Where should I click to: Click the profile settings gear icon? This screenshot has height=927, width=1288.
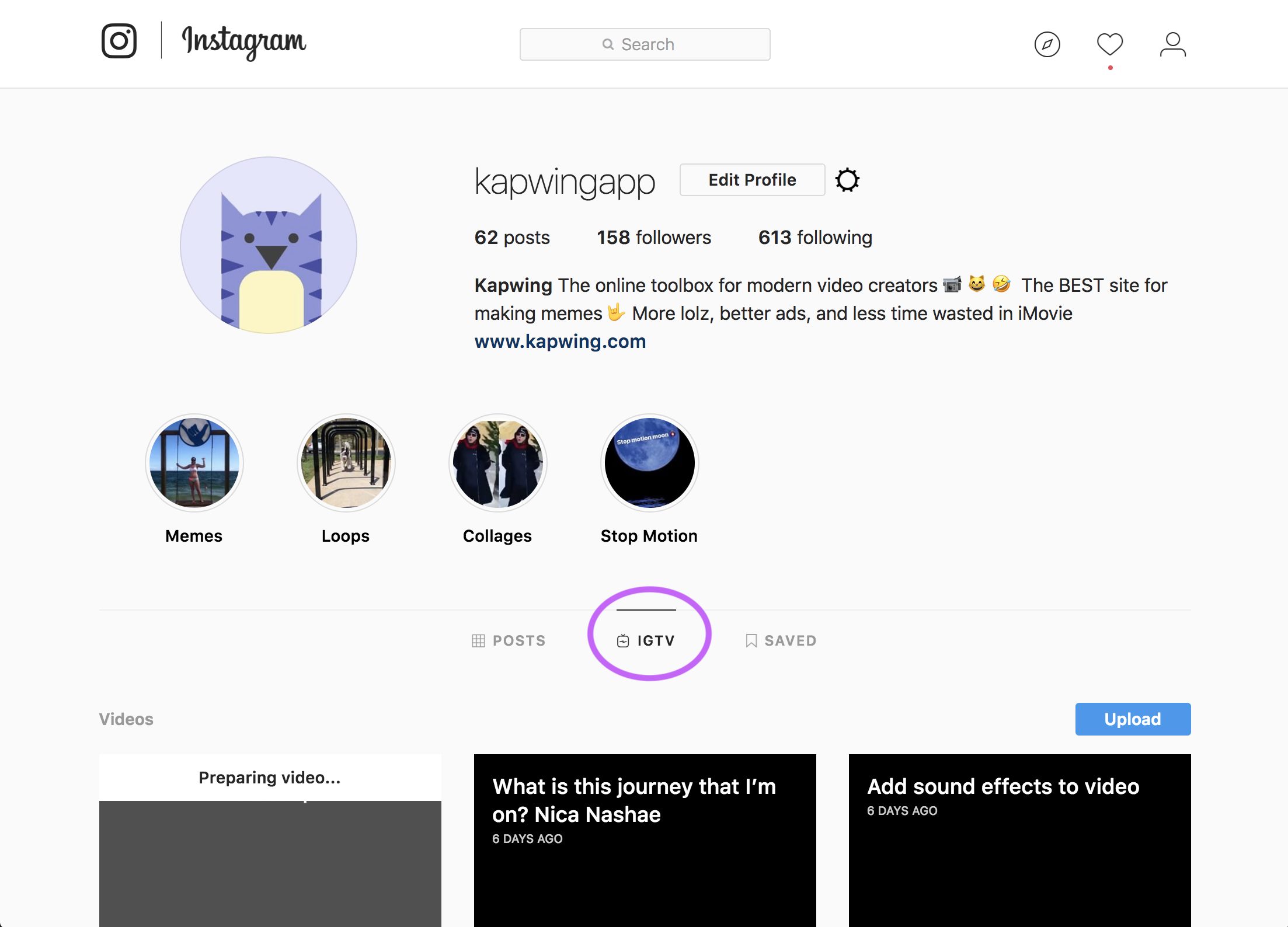click(x=847, y=180)
